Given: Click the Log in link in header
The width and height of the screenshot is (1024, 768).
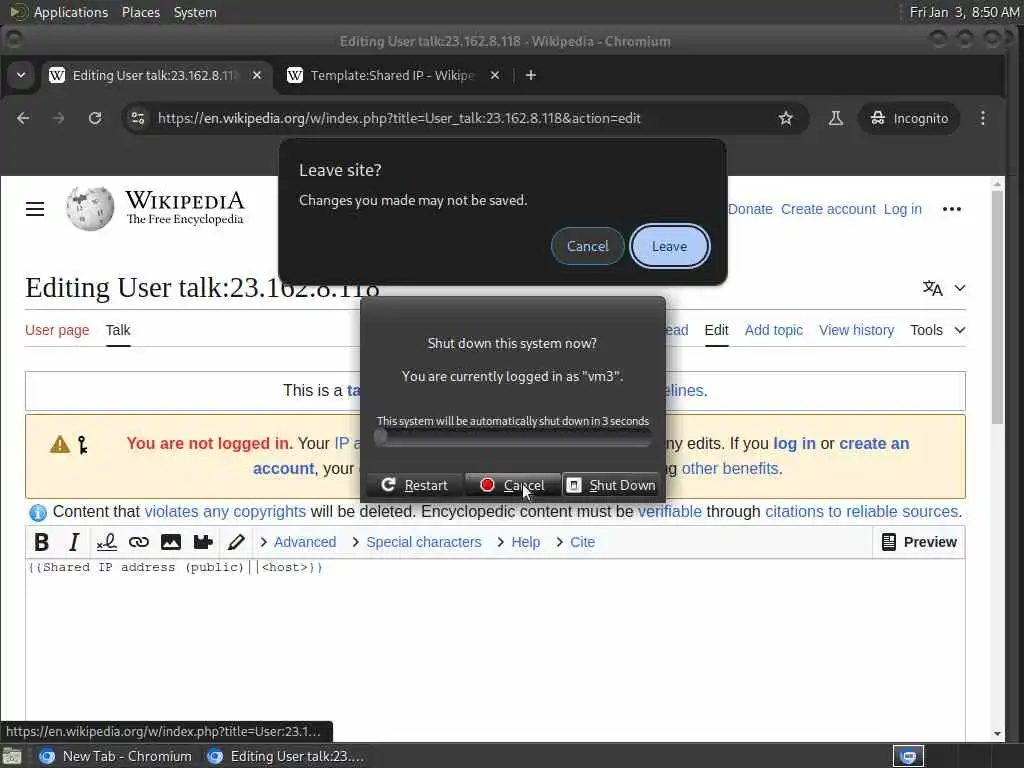Looking at the screenshot, I should click(903, 209).
